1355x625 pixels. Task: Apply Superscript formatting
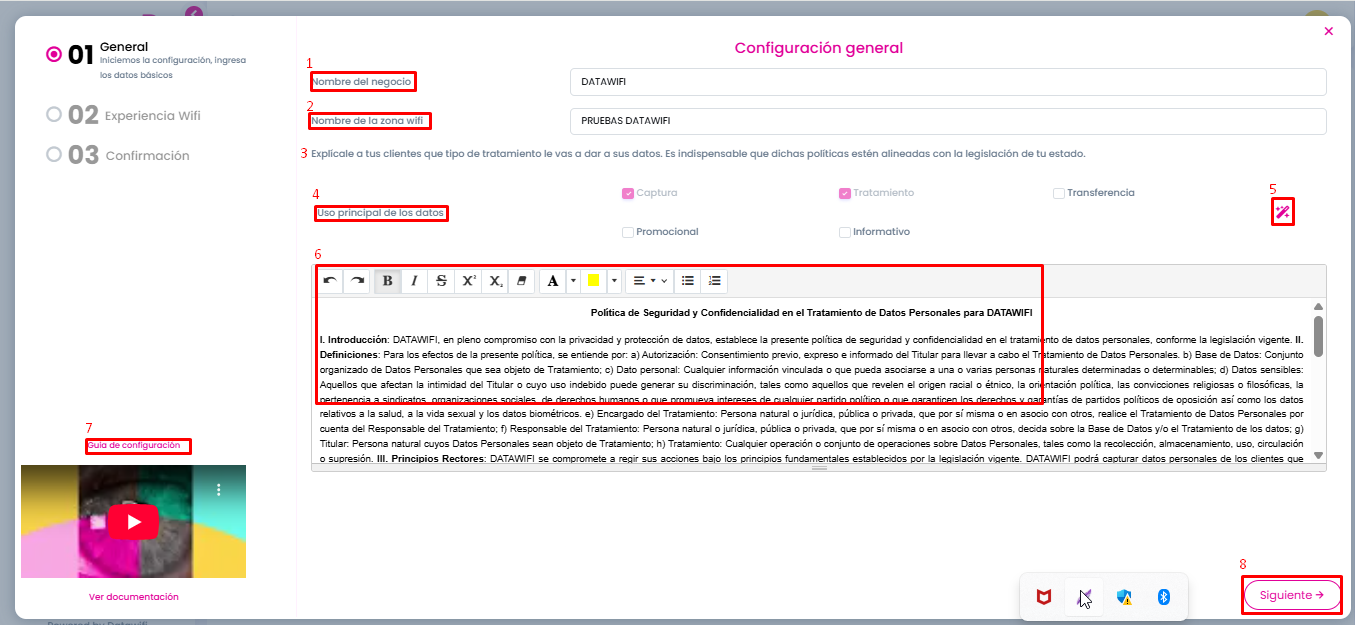(x=468, y=280)
